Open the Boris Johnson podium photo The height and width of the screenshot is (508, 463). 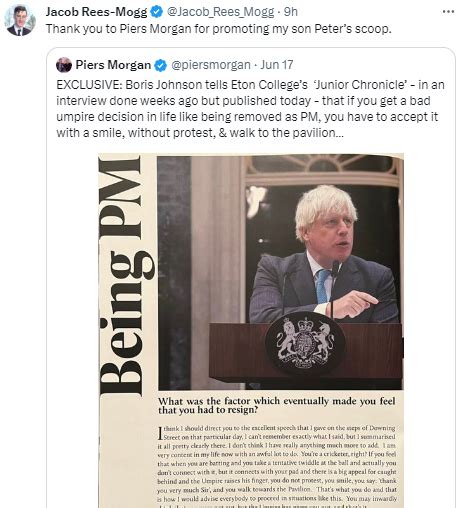click(x=280, y=272)
